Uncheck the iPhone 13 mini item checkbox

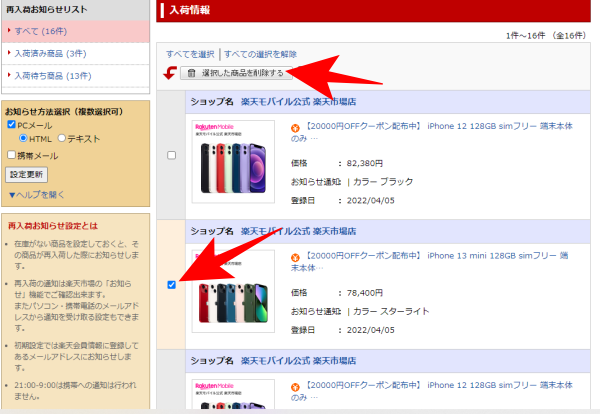click(x=172, y=285)
